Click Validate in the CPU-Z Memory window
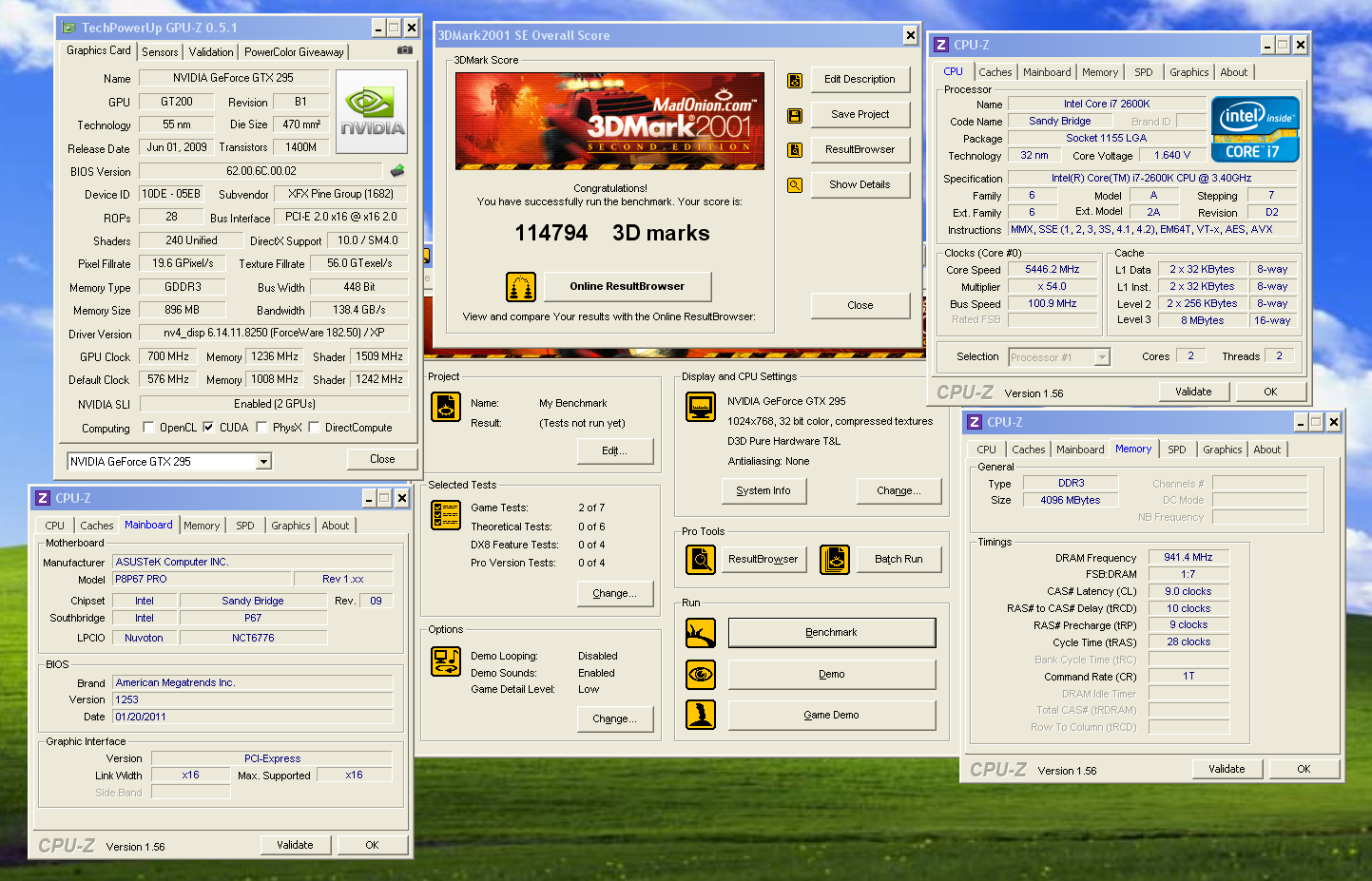Image resolution: width=1372 pixels, height=881 pixels. point(1227,769)
